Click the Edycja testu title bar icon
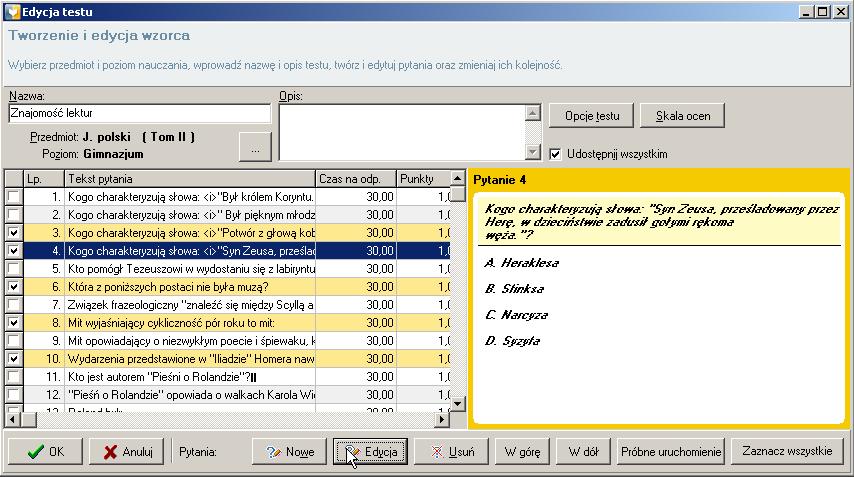Viewport: 854px width, 477px height. (x=12, y=11)
